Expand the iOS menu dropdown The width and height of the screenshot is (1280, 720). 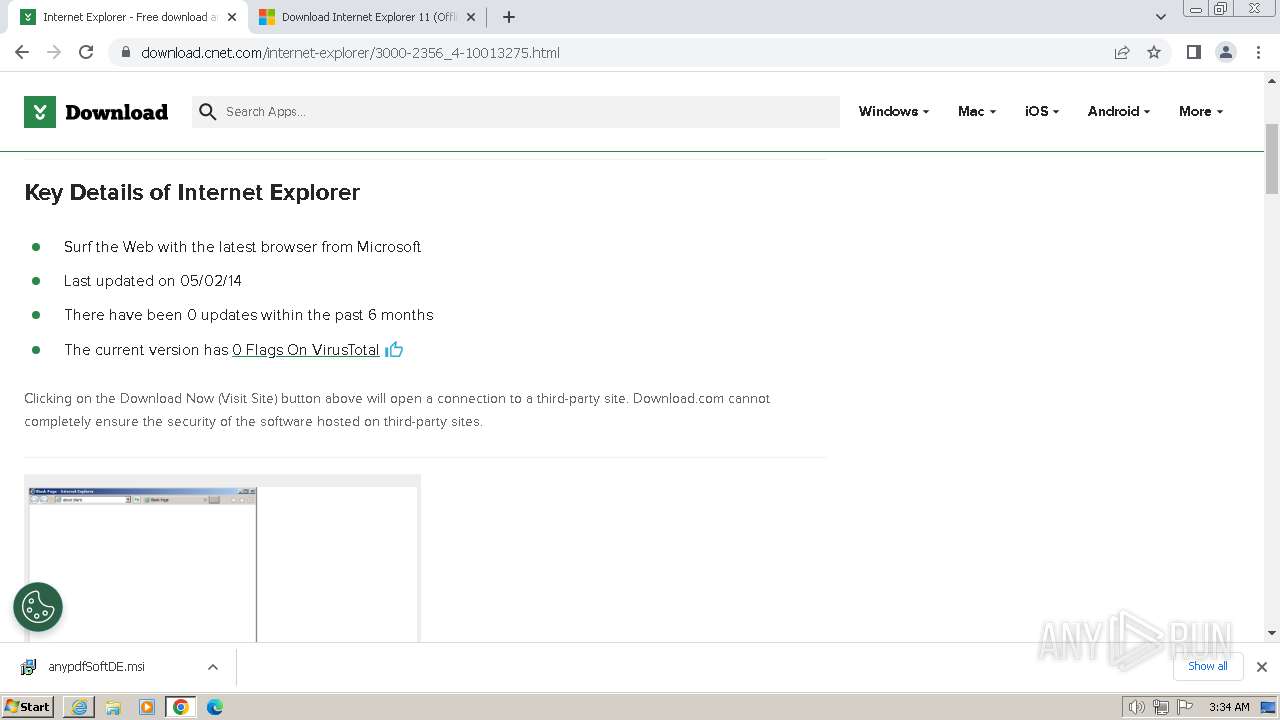coord(1042,111)
